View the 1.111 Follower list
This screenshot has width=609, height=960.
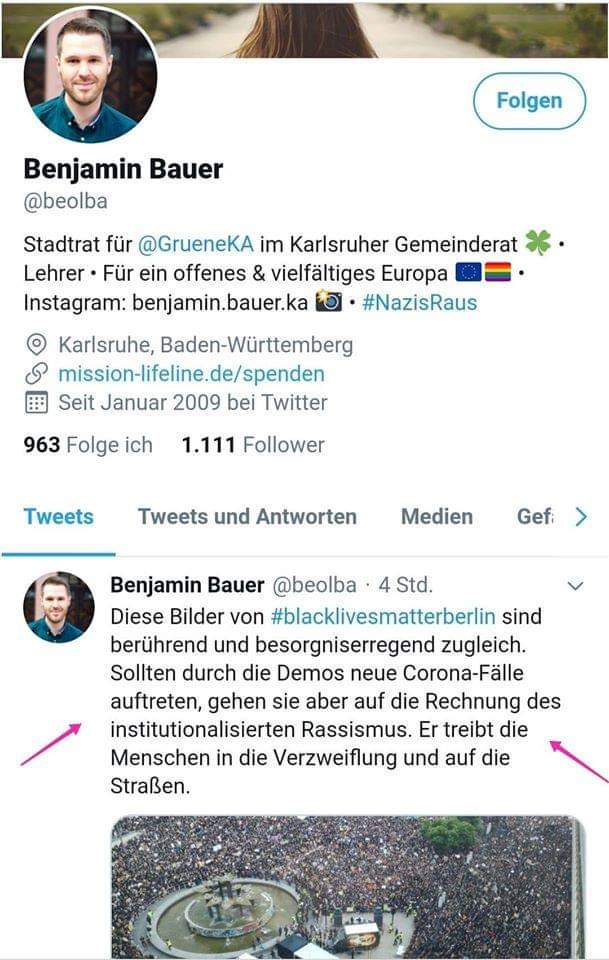(253, 445)
